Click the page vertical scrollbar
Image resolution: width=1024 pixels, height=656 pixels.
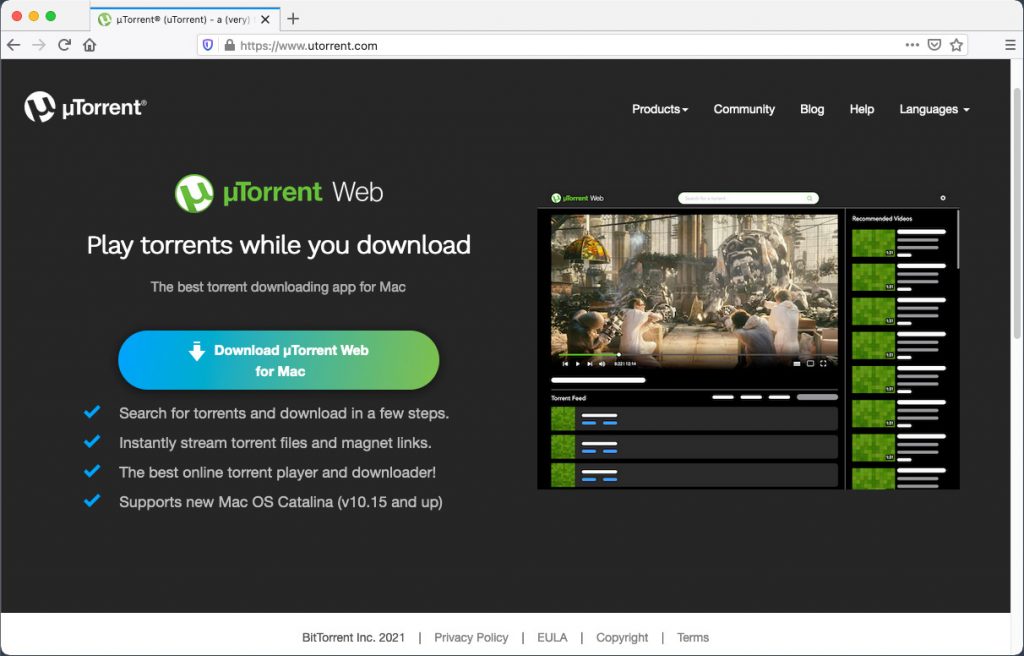pos(1017,216)
